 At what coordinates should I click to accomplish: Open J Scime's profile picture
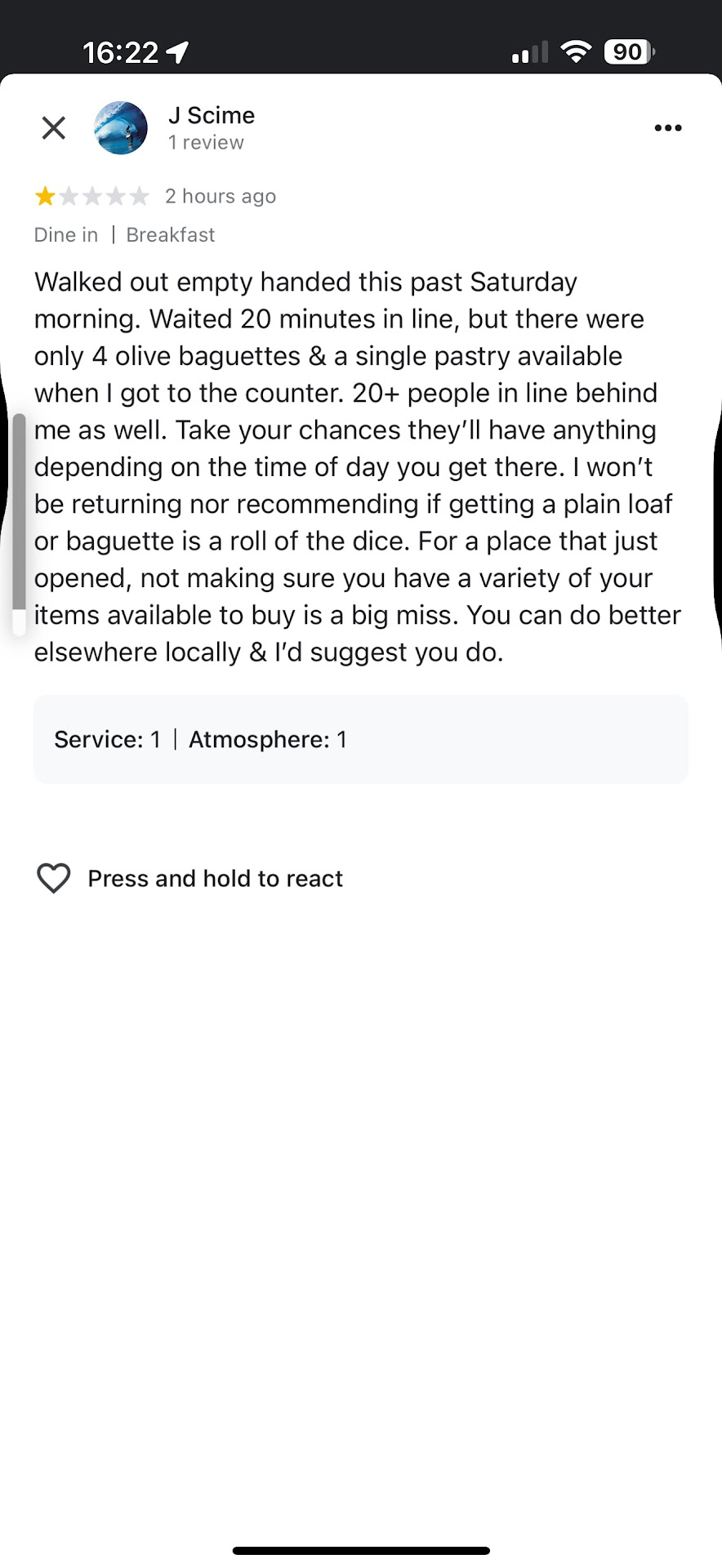pyautogui.click(x=121, y=128)
